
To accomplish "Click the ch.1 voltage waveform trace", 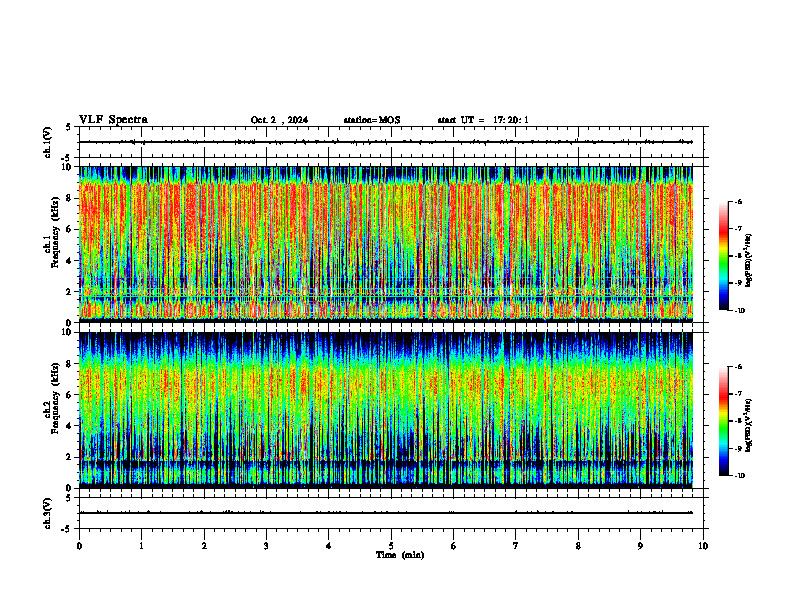I will click(386, 142).
